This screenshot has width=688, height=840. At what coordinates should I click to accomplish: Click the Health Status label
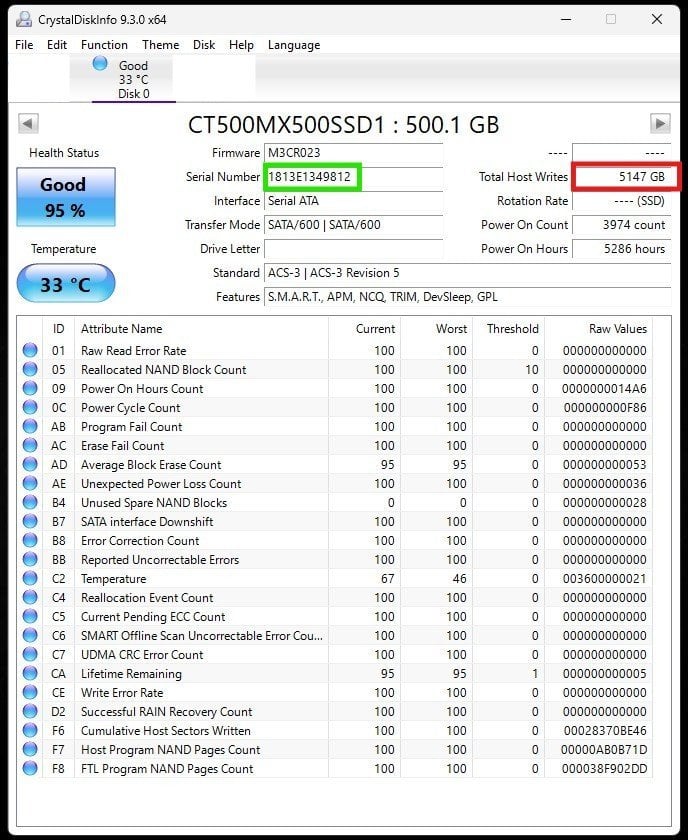coord(64,153)
